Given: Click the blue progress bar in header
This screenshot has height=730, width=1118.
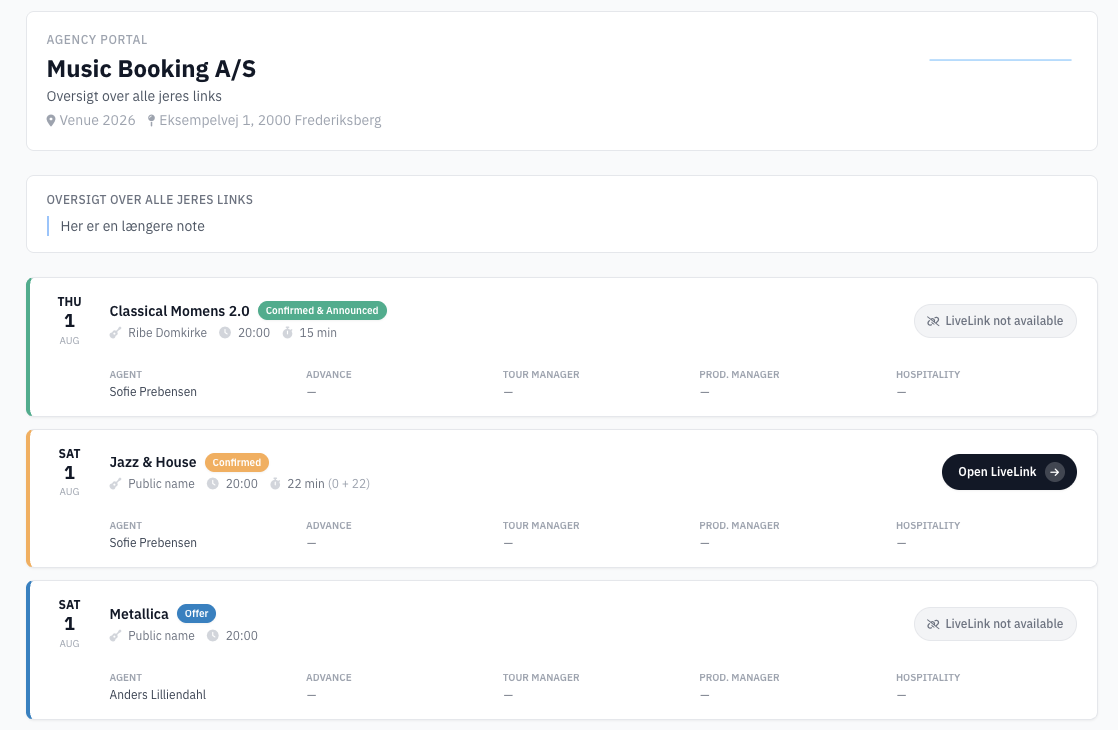Looking at the screenshot, I should coord(1000,60).
